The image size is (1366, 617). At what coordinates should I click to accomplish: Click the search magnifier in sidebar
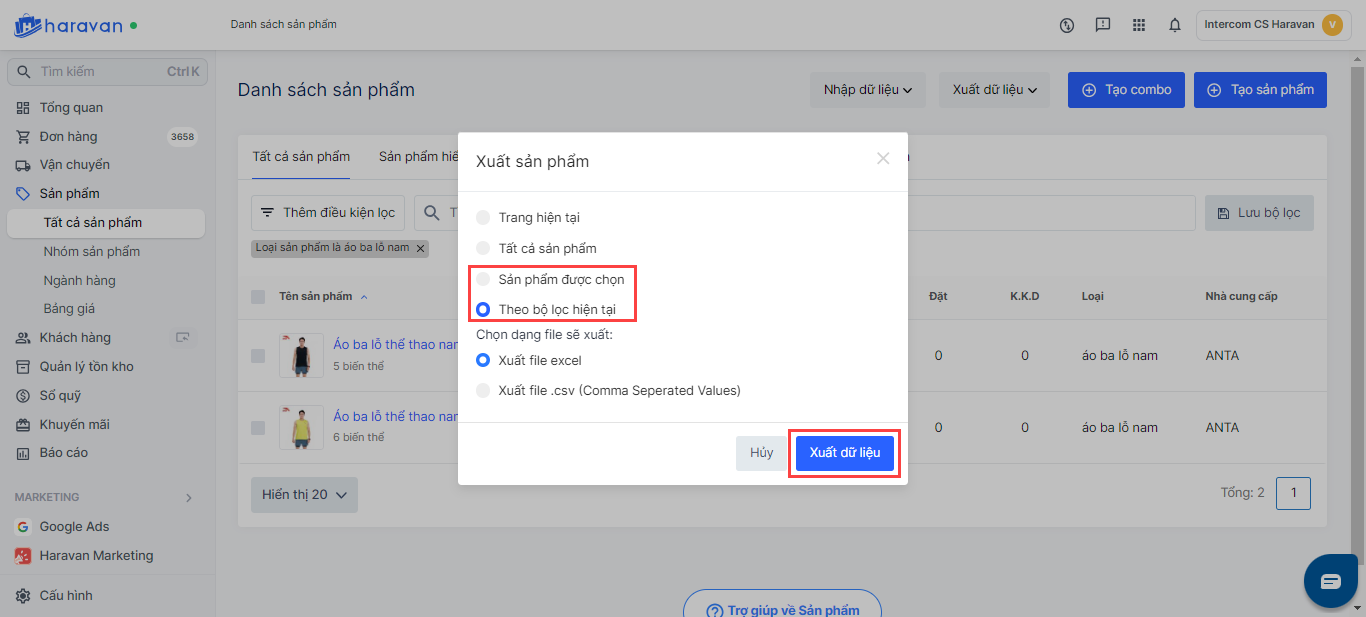click(25, 72)
